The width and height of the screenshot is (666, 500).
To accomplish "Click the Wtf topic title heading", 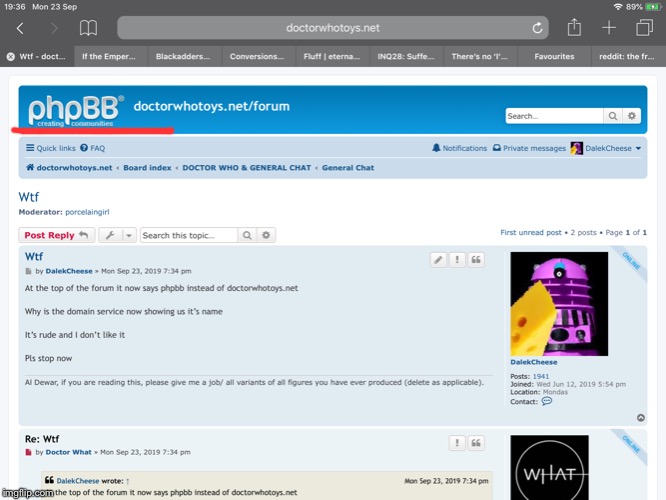I will (28, 197).
